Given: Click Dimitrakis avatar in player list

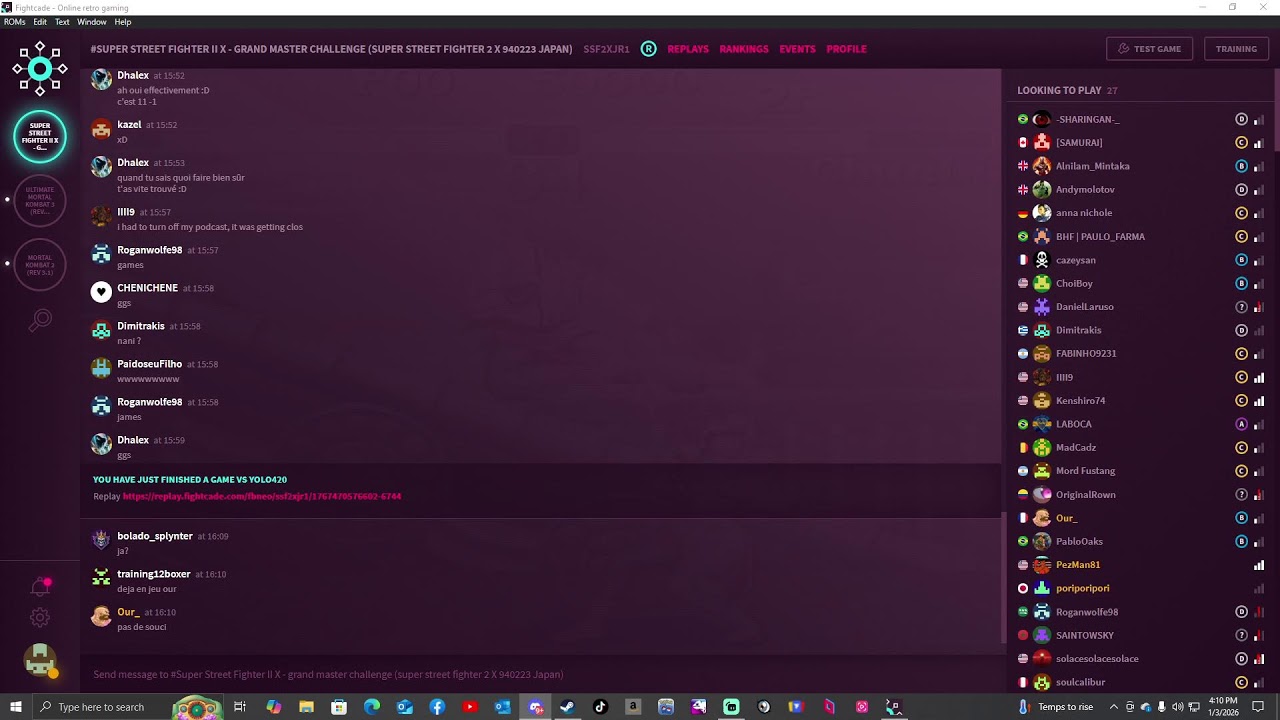Looking at the screenshot, I should 1042,330.
